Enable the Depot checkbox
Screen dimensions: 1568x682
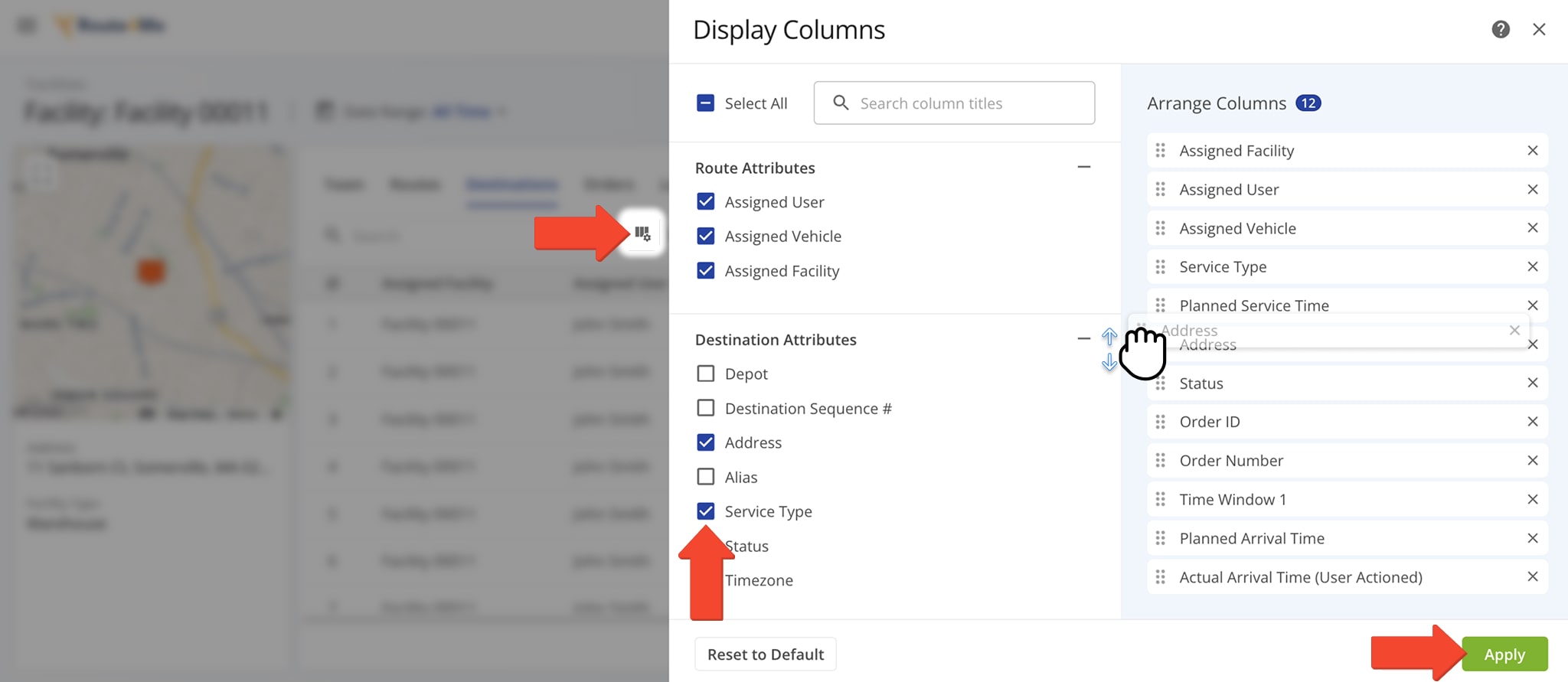point(706,374)
